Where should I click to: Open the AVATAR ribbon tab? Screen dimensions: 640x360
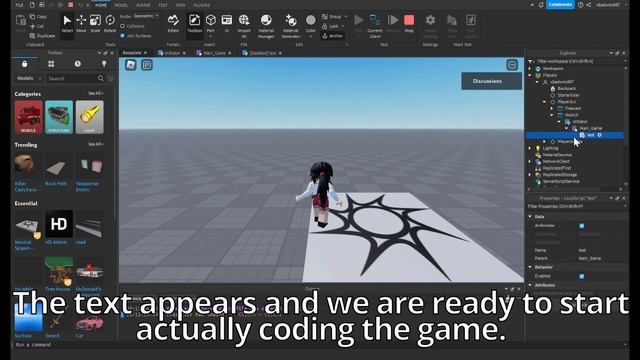tap(143, 5)
